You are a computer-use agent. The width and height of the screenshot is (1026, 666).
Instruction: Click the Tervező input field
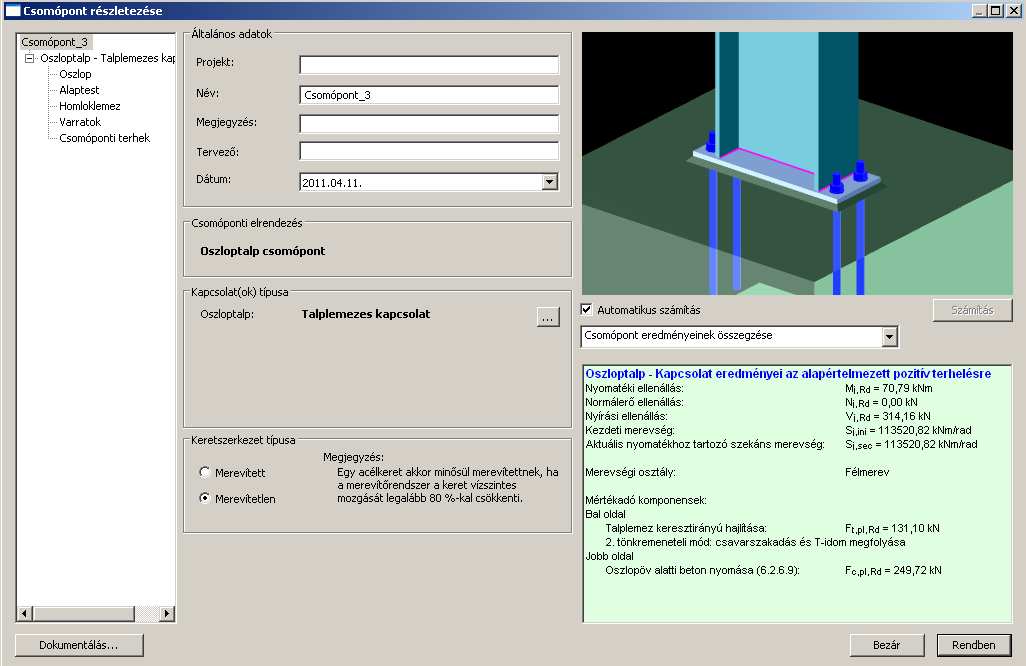(x=429, y=152)
